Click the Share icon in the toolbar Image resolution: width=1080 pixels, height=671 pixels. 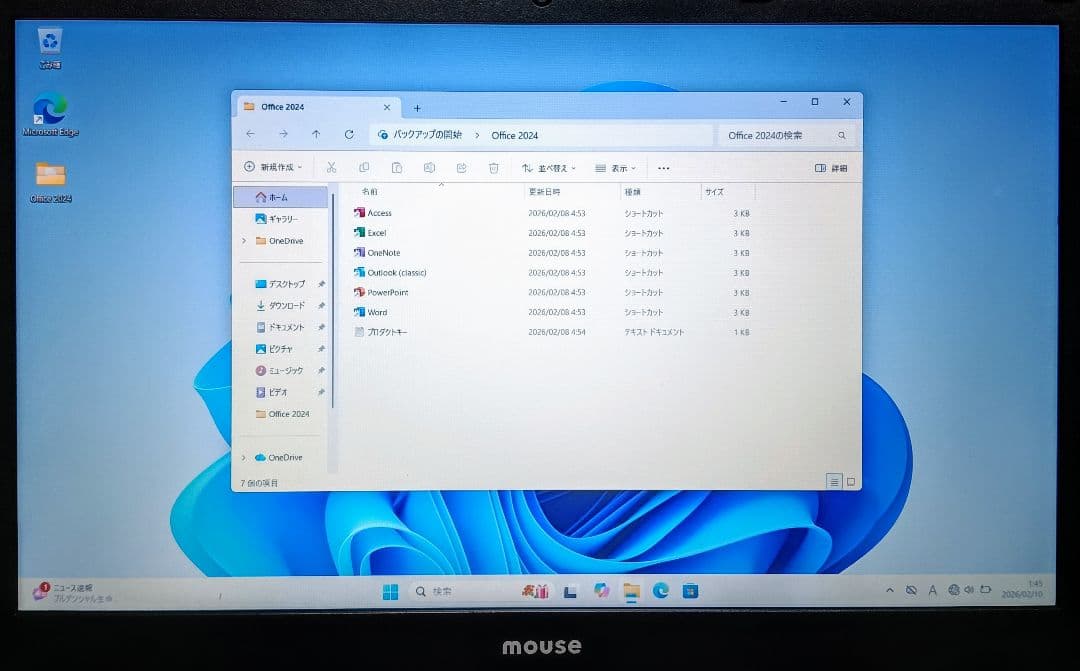(462, 168)
